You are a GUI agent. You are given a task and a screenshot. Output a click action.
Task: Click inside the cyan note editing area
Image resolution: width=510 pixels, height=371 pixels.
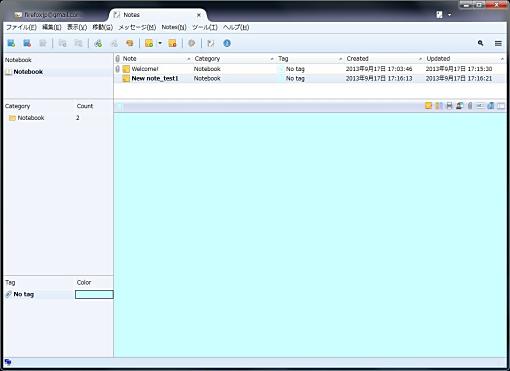[310, 235]
